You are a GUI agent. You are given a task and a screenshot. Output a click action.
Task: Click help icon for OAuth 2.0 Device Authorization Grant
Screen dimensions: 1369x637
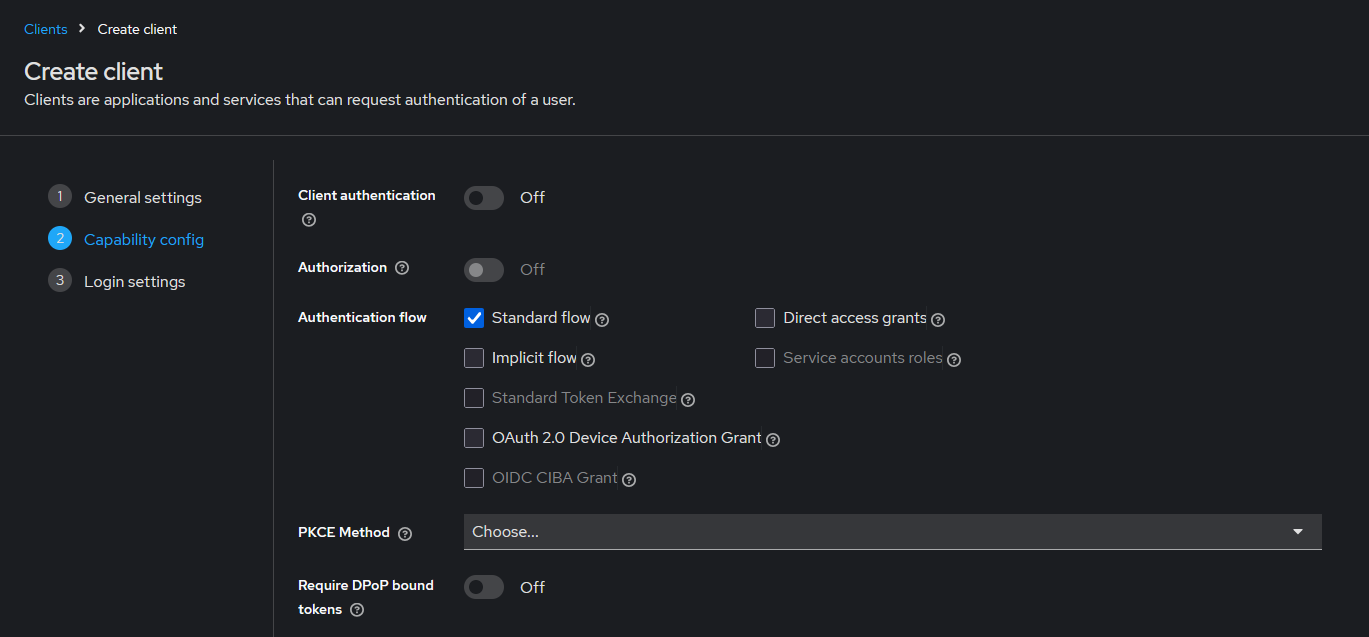click(773, 440)
